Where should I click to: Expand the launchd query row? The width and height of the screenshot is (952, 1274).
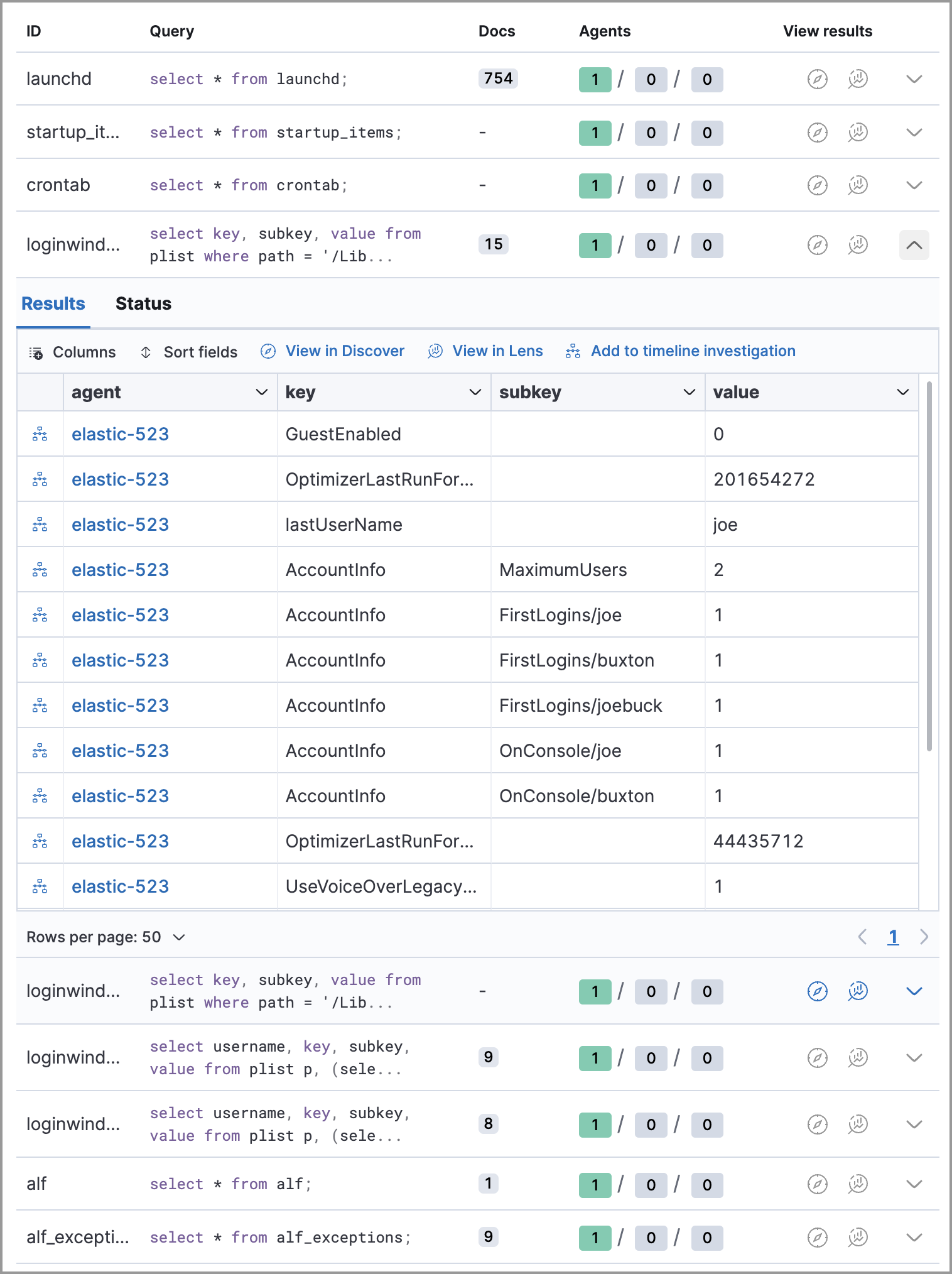click(914, 79)
